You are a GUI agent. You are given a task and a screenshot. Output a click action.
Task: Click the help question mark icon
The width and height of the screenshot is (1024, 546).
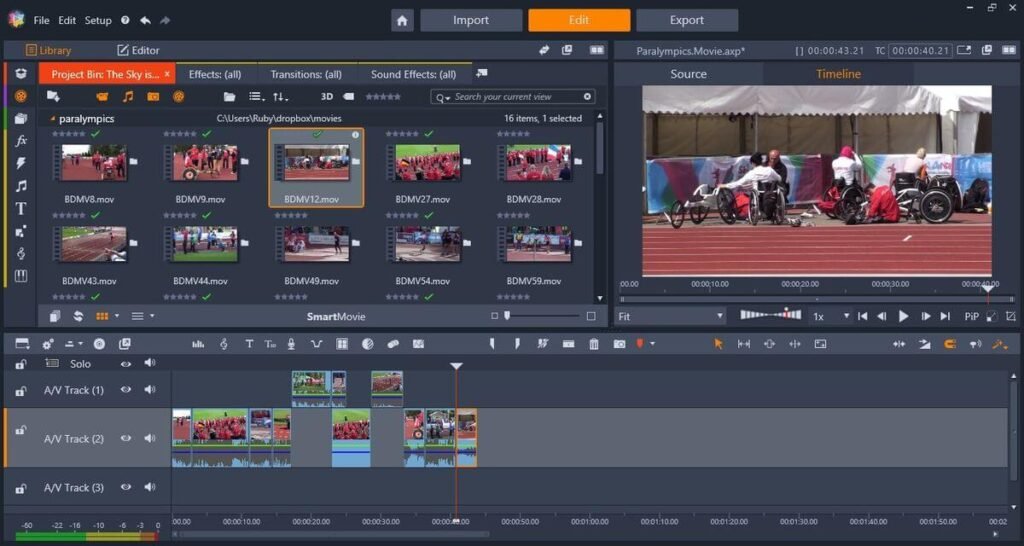tap(125, 20)
